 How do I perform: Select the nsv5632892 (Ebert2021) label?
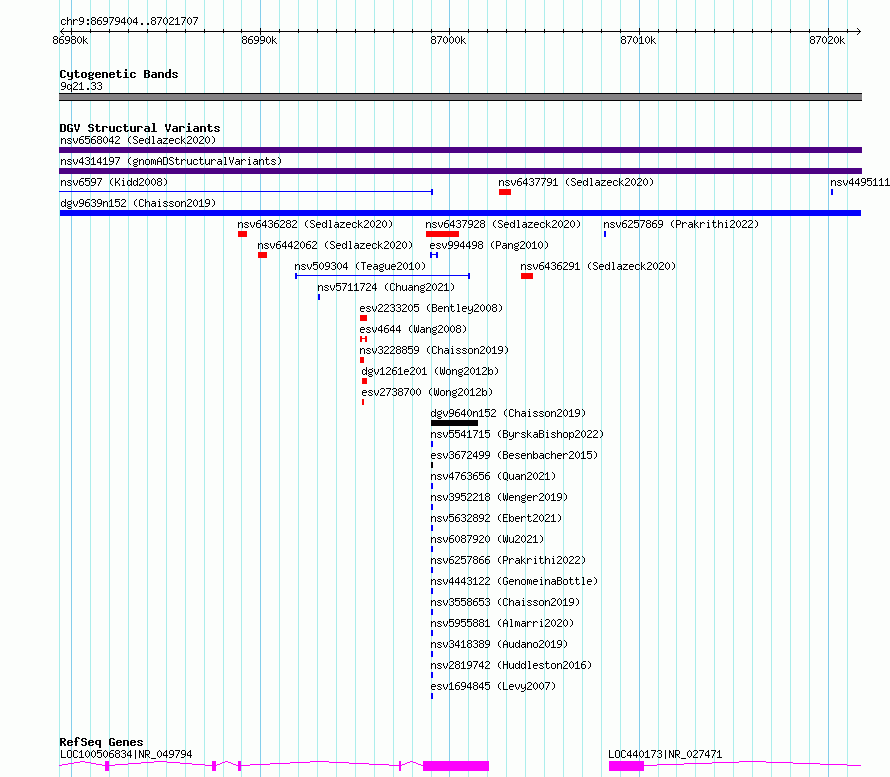point(496,518)
